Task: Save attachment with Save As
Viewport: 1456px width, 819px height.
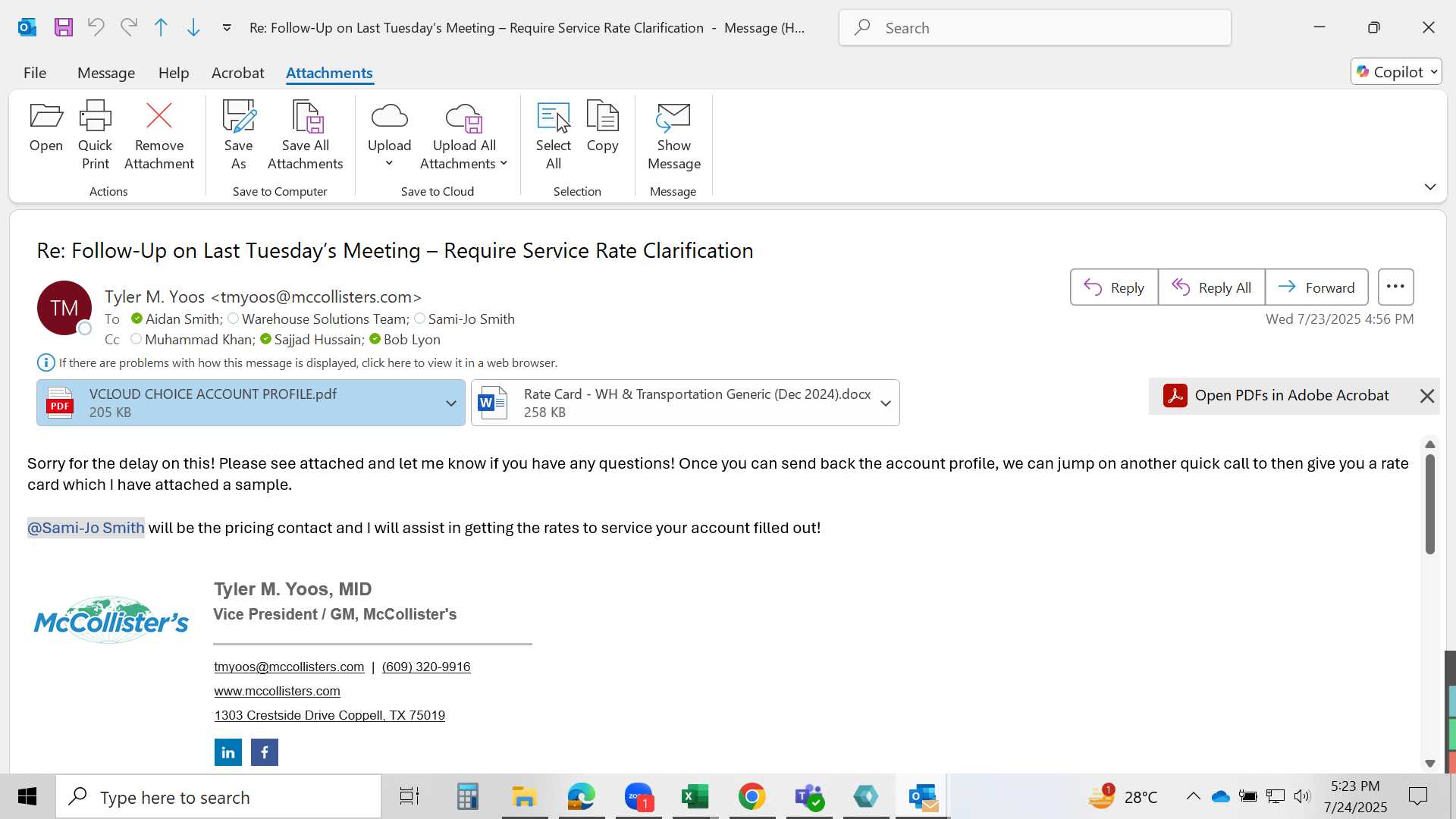Action: point(239,136)
